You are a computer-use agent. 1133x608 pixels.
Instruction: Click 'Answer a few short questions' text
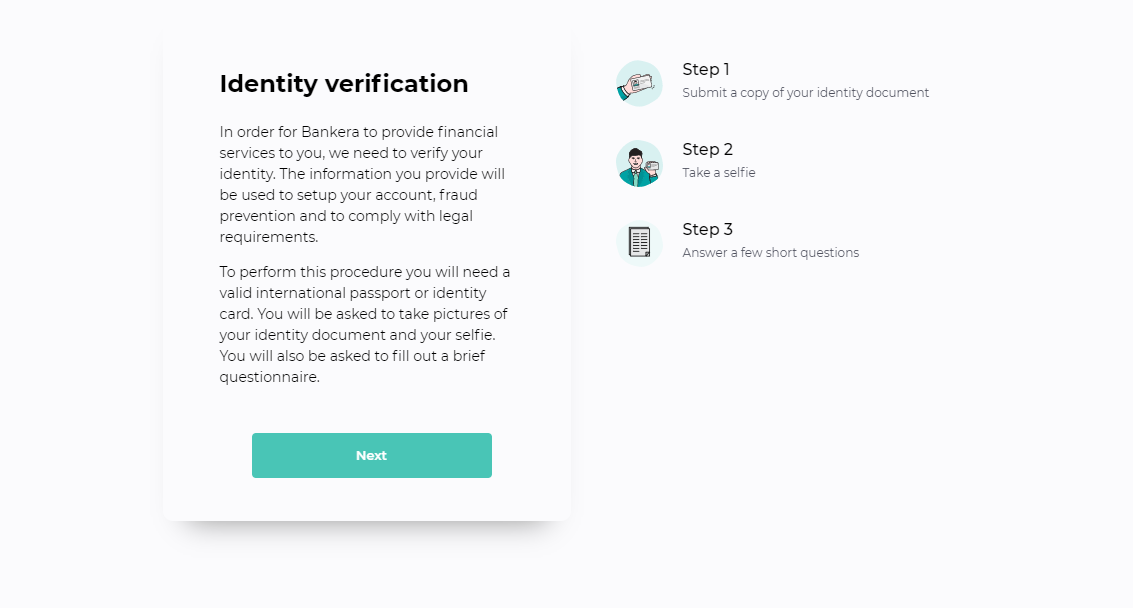(770, 252)
